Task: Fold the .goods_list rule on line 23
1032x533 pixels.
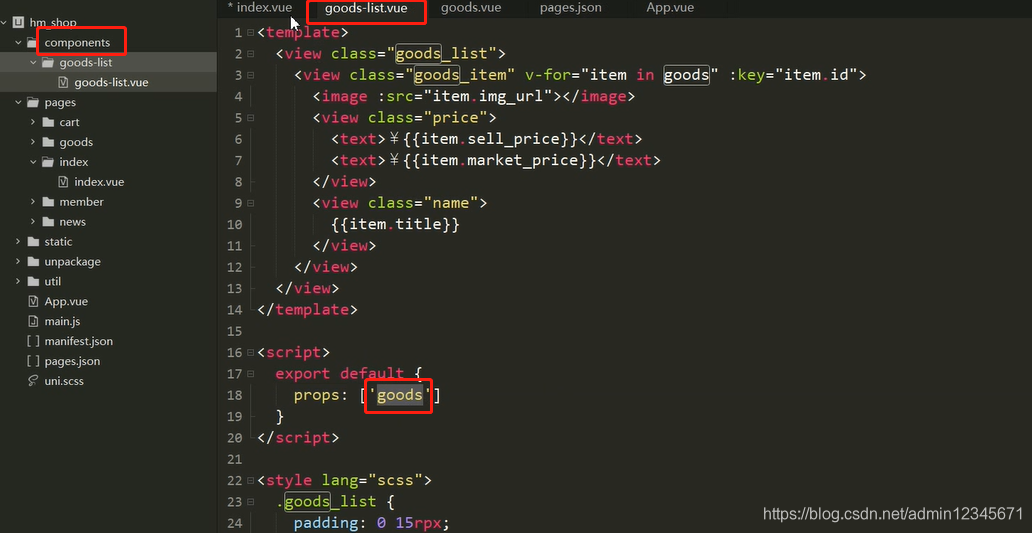Action: tap(250, 502)
